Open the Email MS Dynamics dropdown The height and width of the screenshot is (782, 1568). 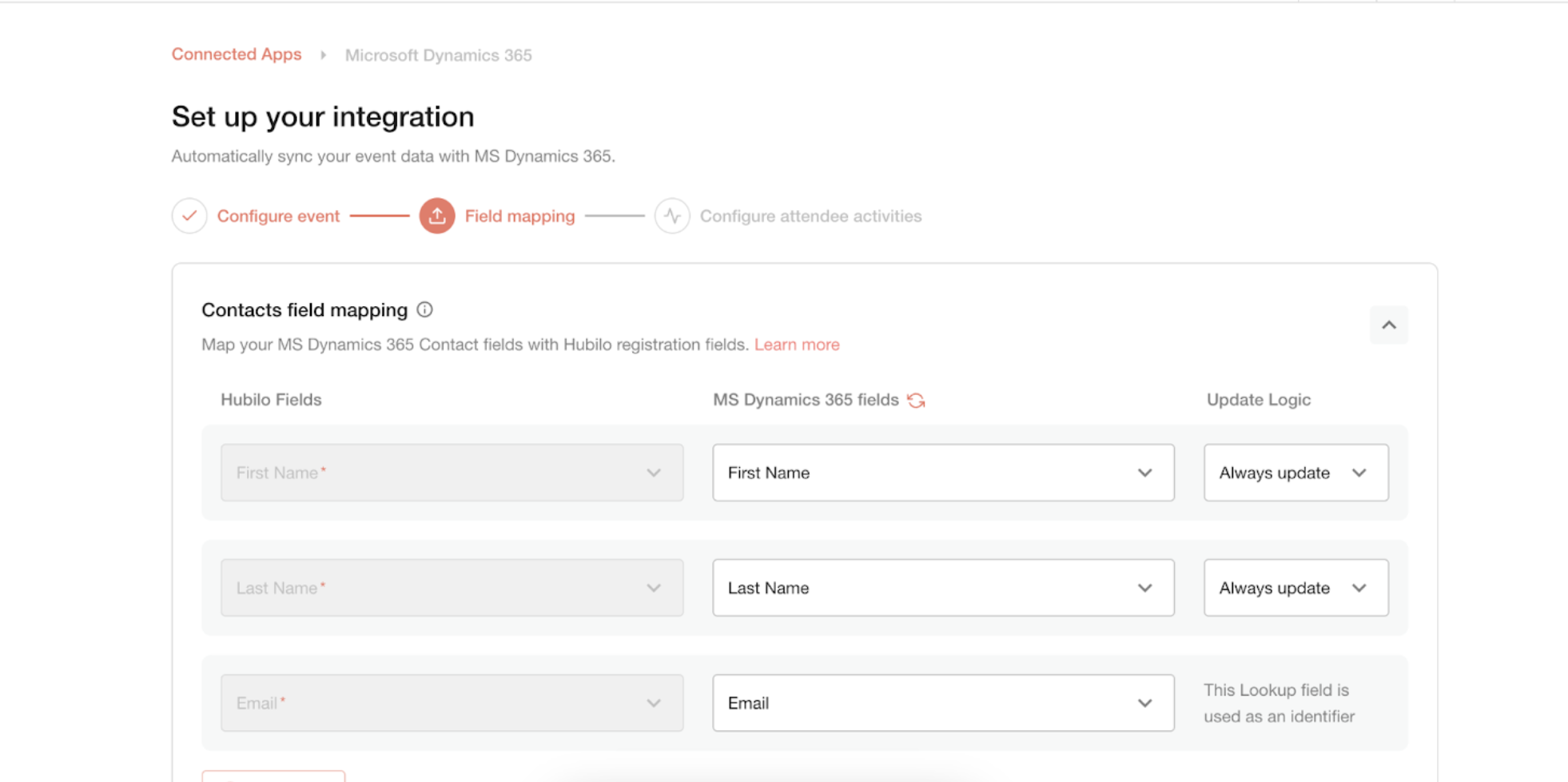943,703
